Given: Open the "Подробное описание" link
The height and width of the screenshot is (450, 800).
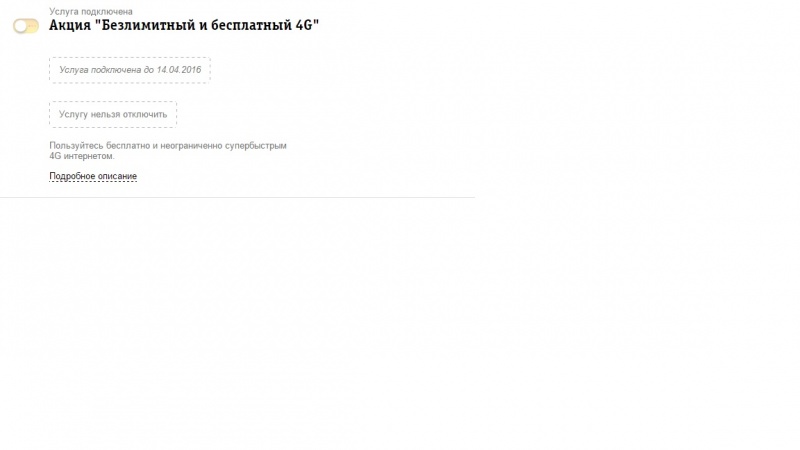Looking at the screenshot, I should tap(93, 176).
